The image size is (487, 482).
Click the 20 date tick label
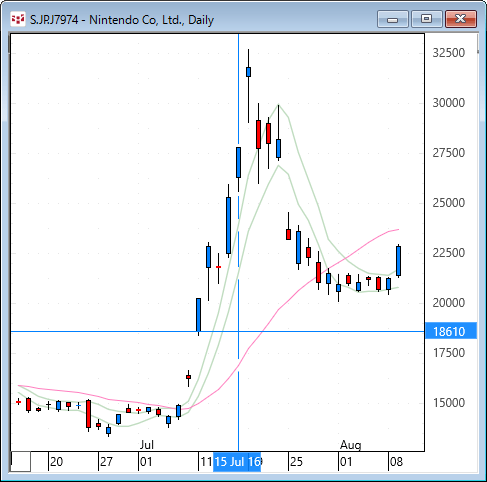56,462
